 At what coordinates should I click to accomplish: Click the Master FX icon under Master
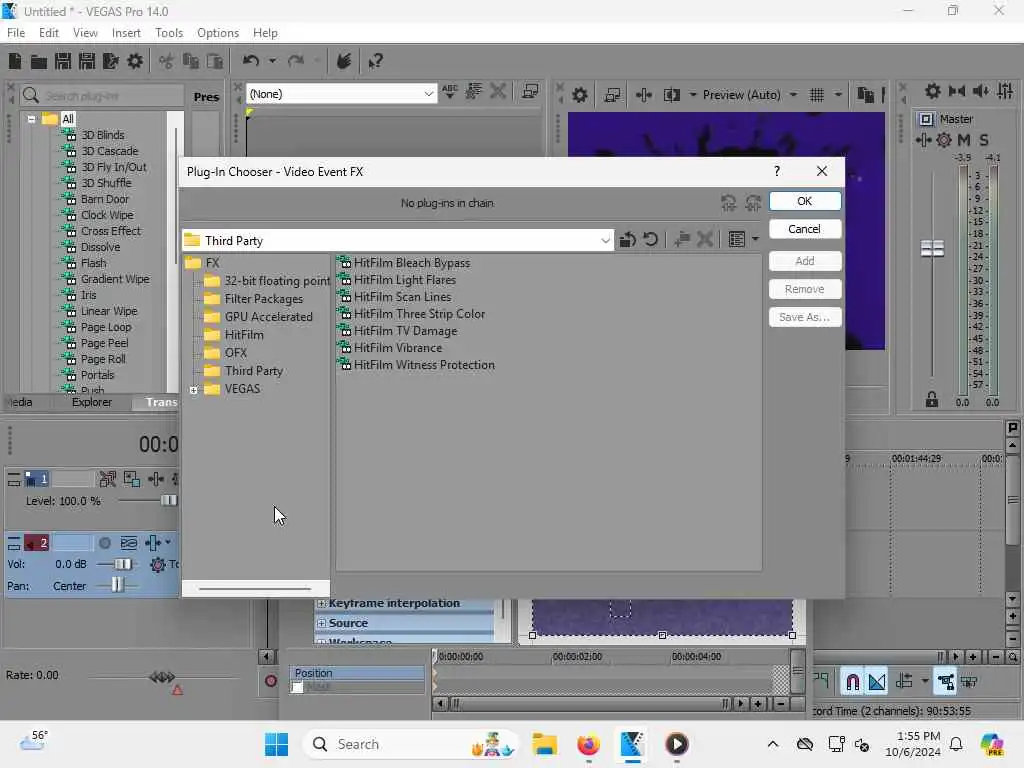point(923,140)
